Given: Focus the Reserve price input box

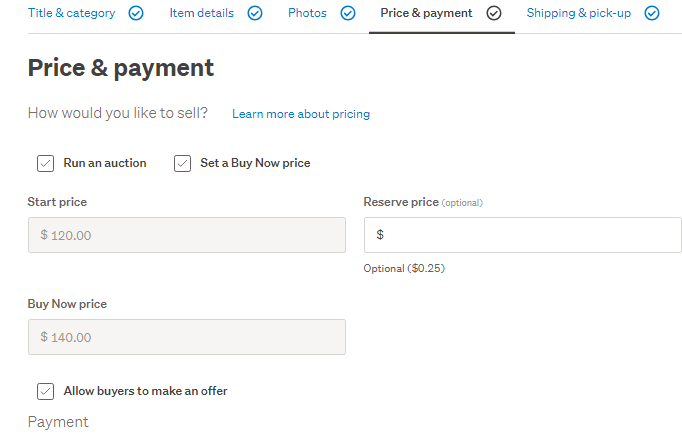Looking at the screenshot, I should coord(522,235).
